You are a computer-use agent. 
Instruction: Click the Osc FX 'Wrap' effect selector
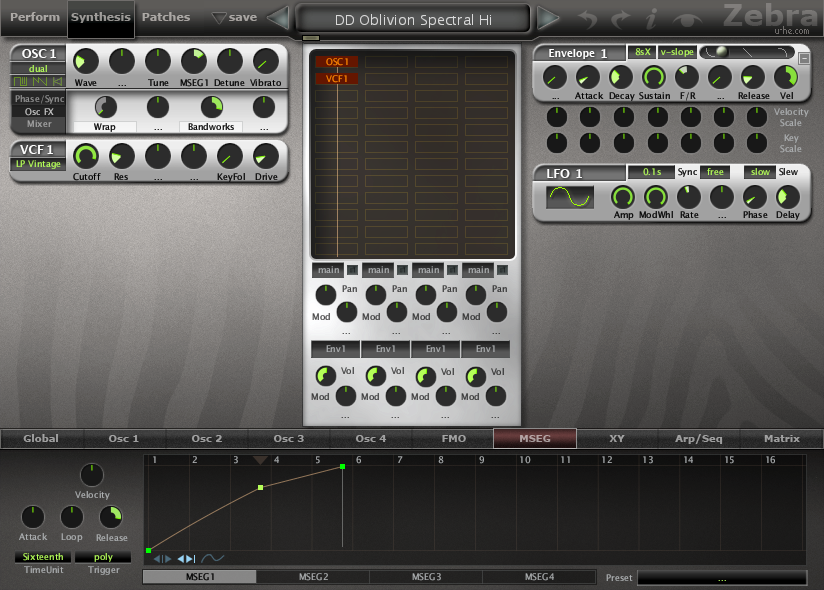(x=105, y=127)
